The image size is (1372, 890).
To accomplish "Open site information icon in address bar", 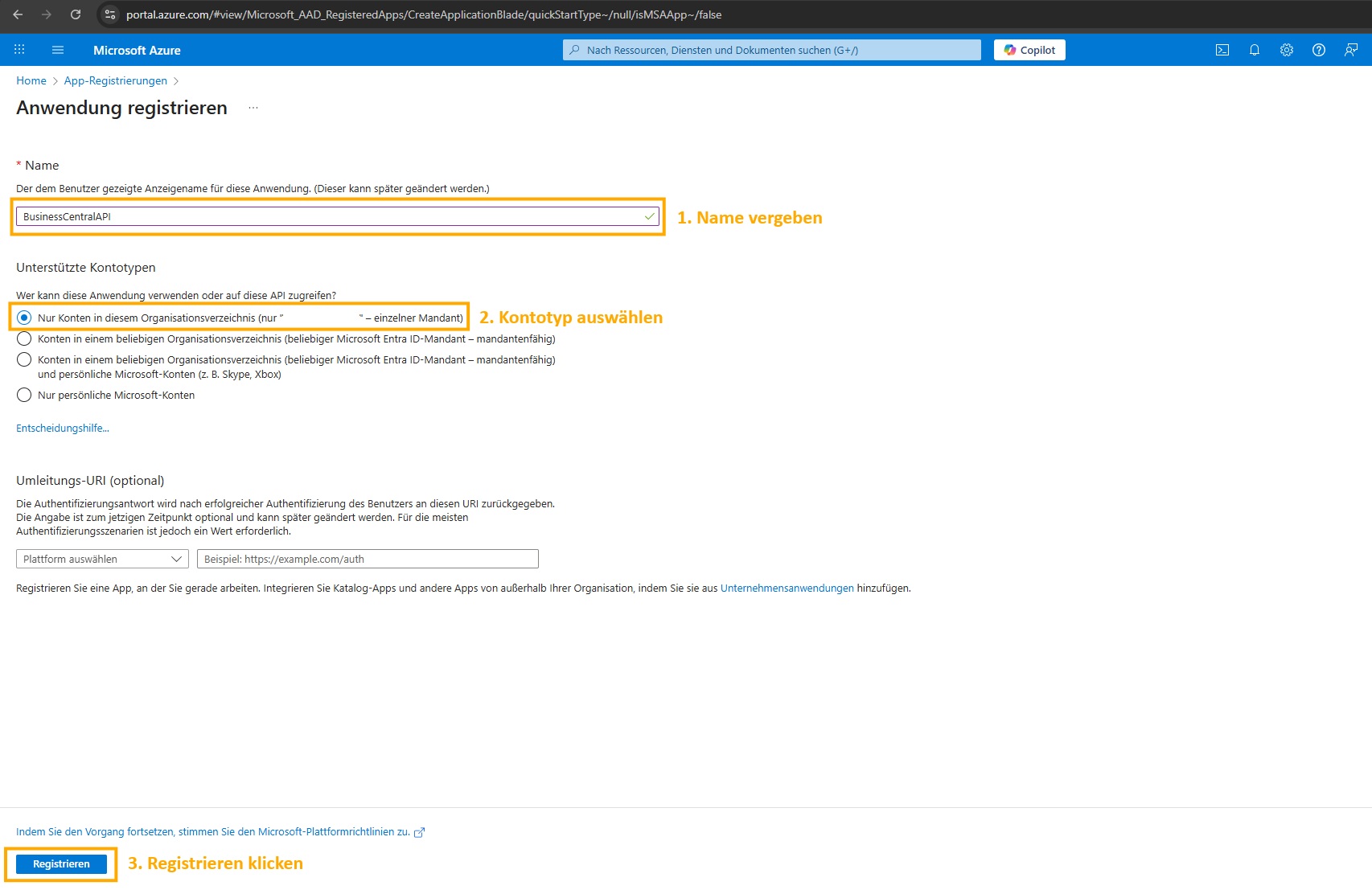I will click(110, 14).
